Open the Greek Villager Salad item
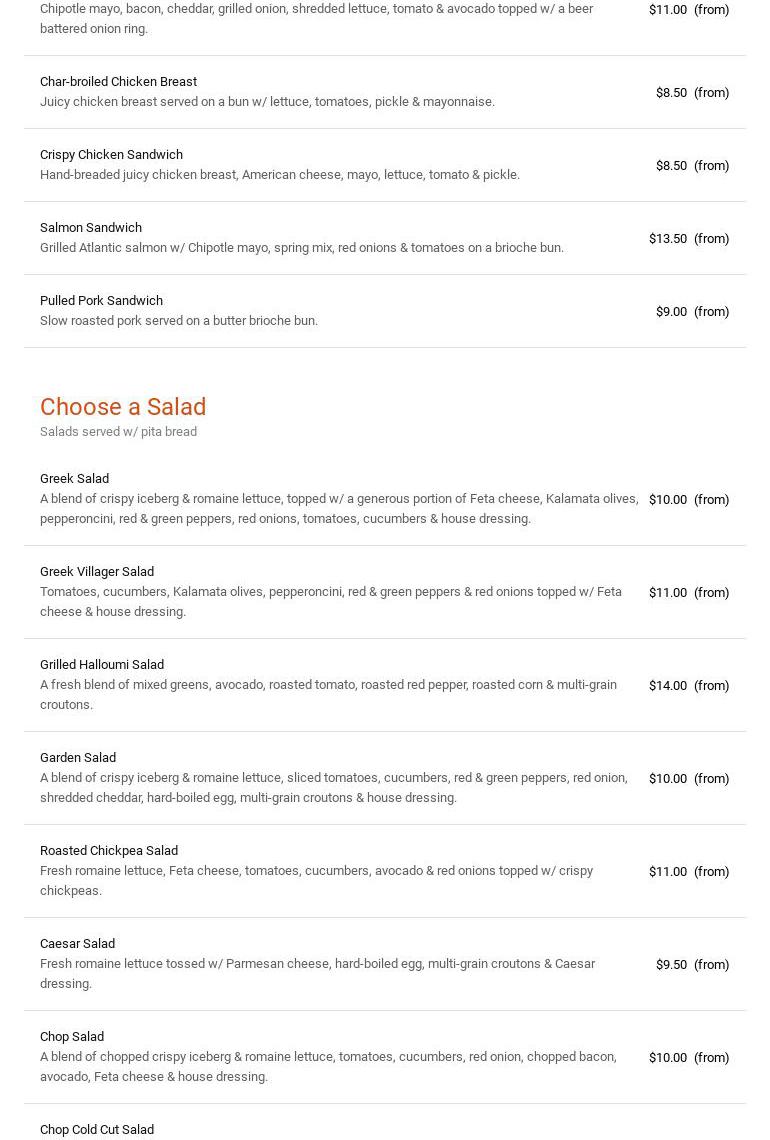This screenshot has width=770, height=1140. click(97, 572)
